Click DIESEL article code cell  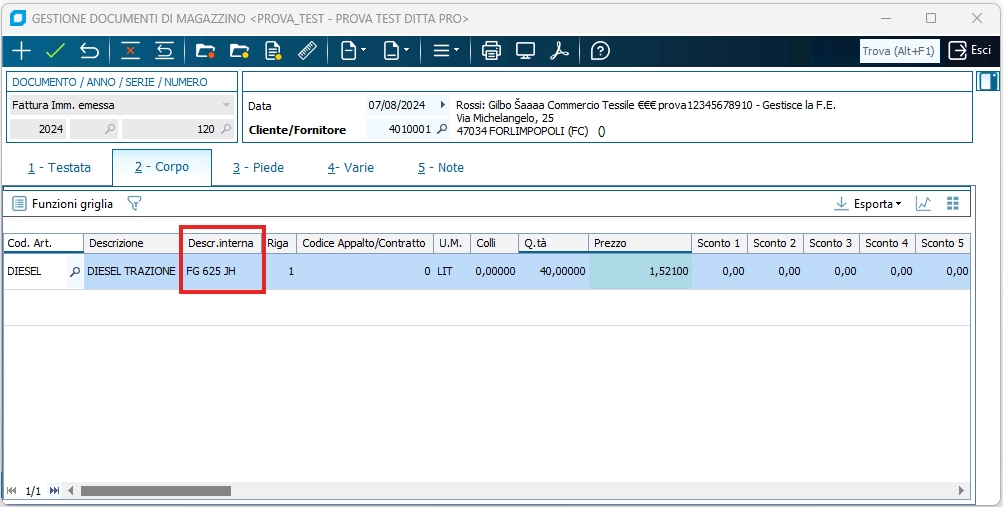tap(35, 271)
